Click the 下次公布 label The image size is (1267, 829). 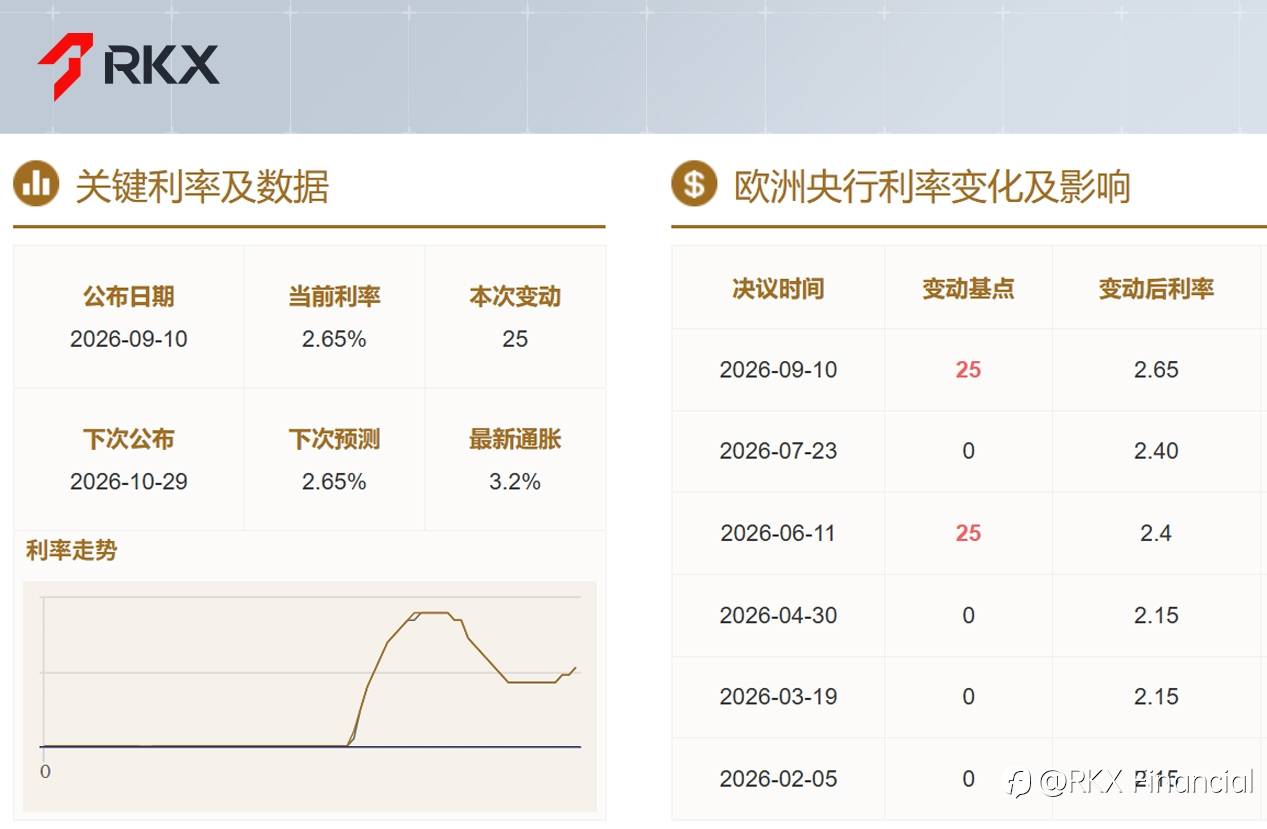pyautogui.click(x=129, y=439)
